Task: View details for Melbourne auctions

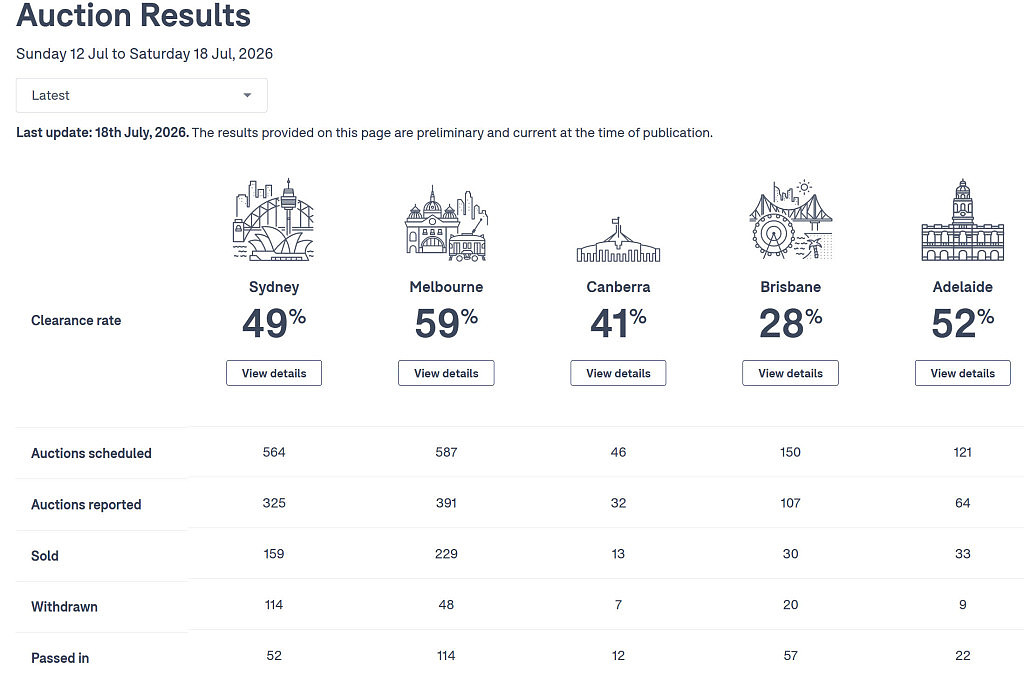Action: 446,373
